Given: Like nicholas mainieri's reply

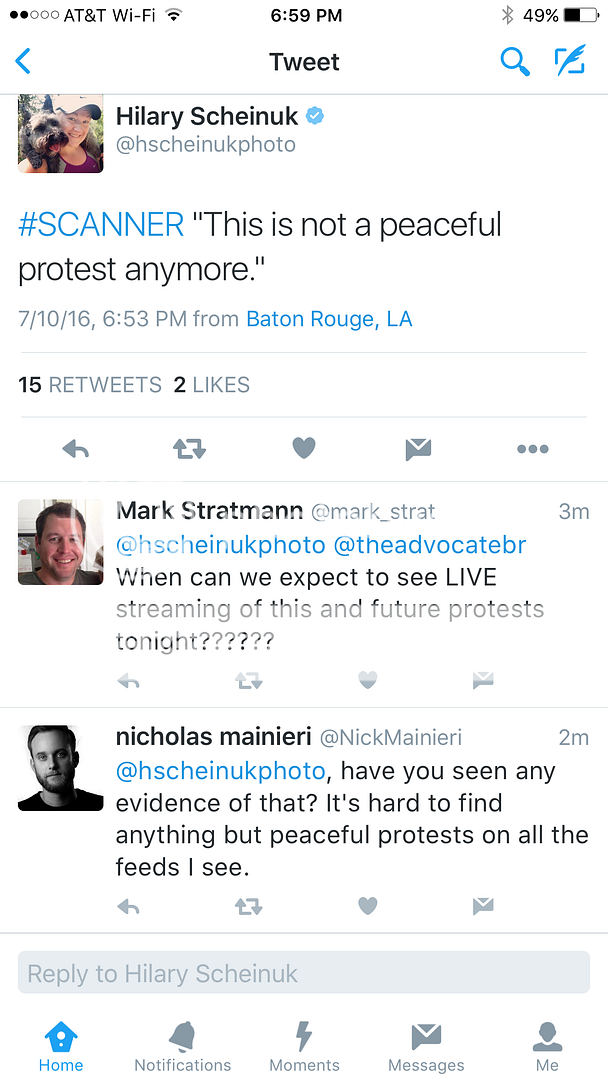Looking at the screenshot, I should point(368,906).
